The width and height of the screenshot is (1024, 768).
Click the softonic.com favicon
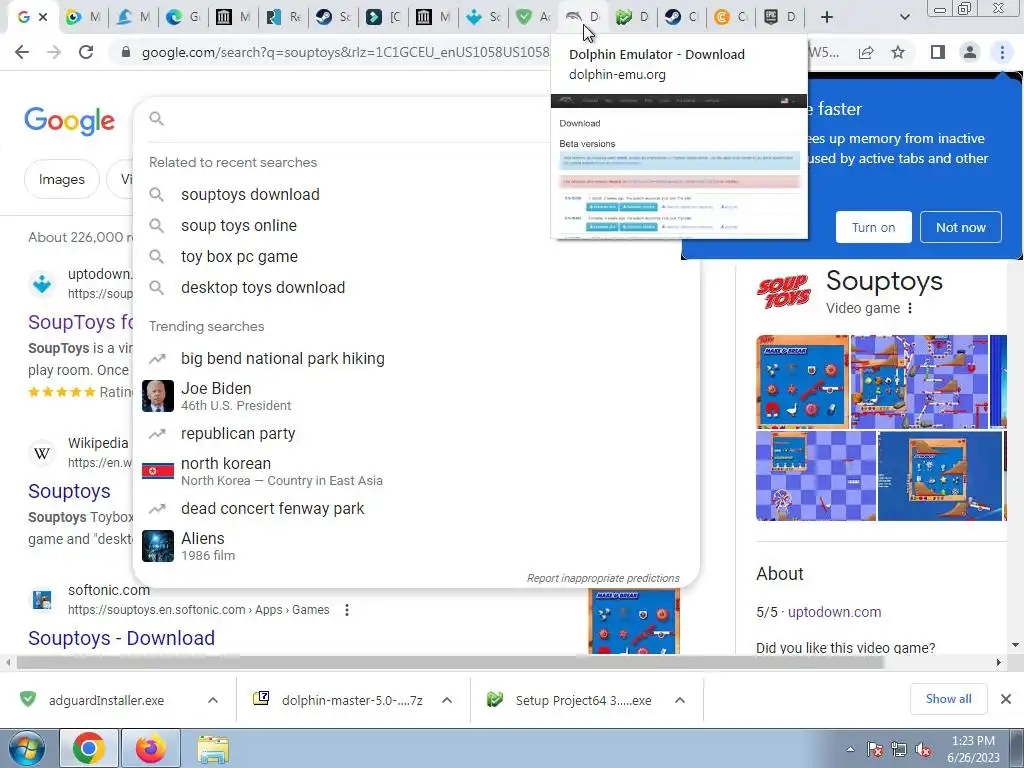[x=42, y=599]
